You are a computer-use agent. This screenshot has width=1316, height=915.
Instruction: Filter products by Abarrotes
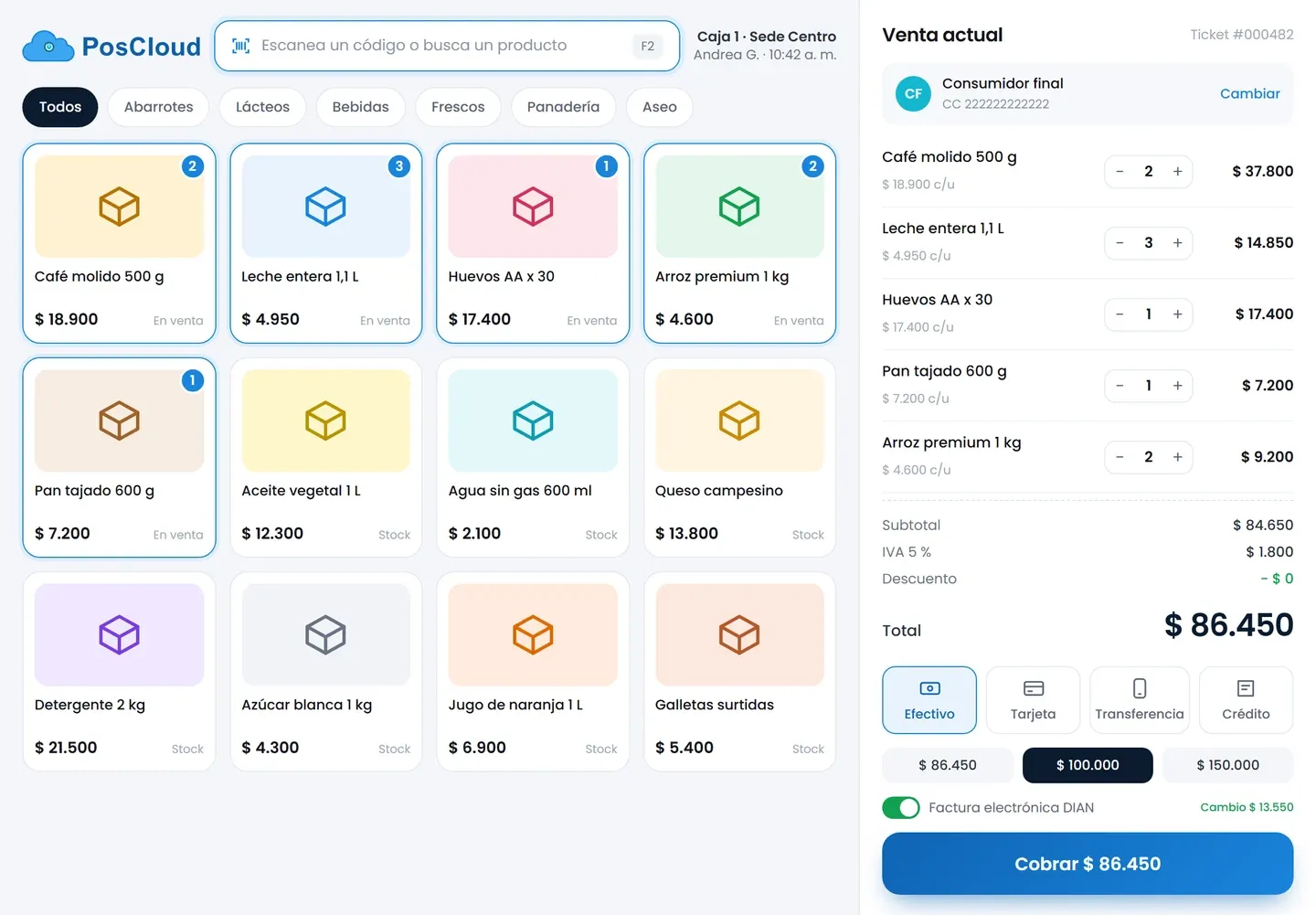pyautogui.click(x=159, y=107)
